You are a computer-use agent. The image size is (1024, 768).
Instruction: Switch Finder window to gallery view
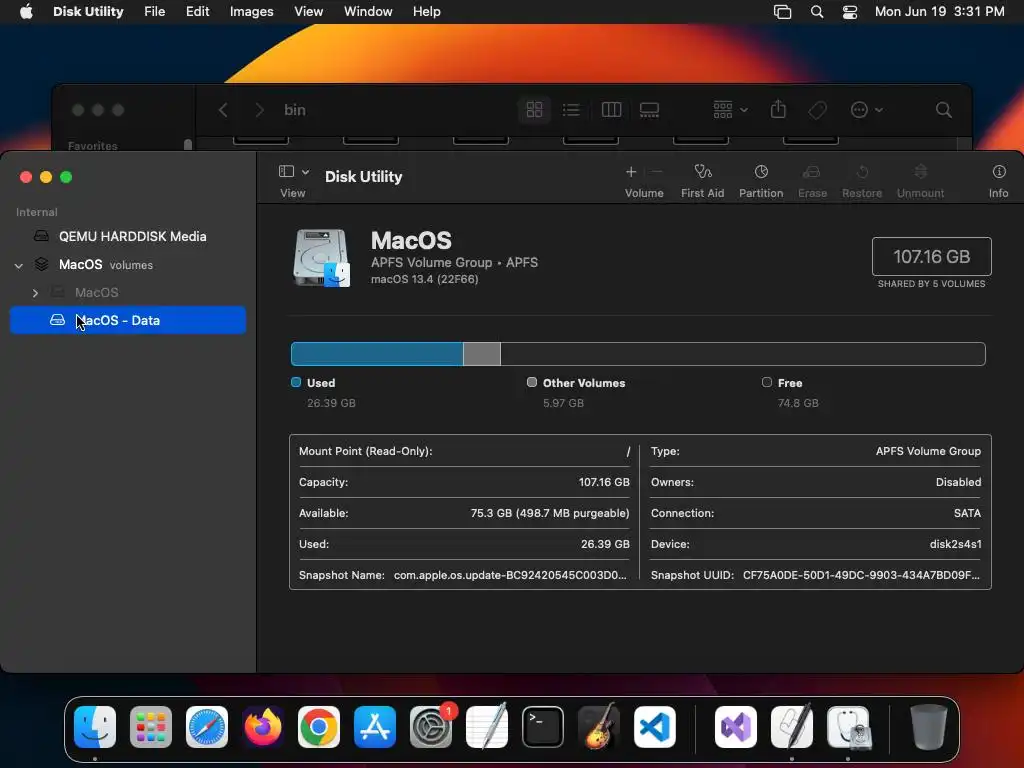(649, 110)
